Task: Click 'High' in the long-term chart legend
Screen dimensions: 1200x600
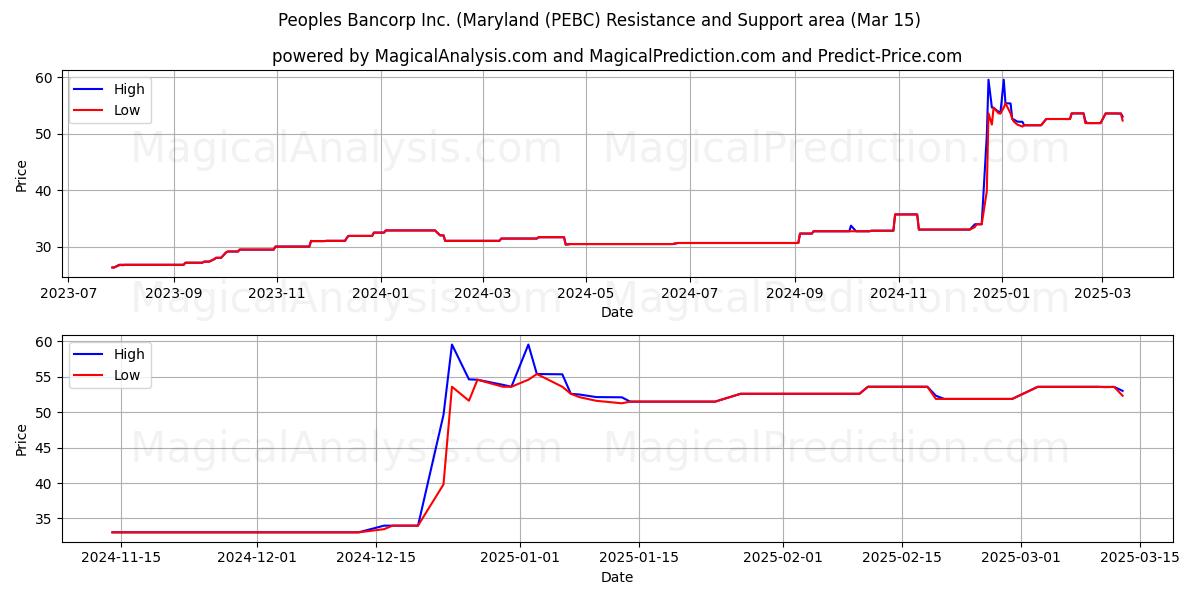Action: coord(129,90)
